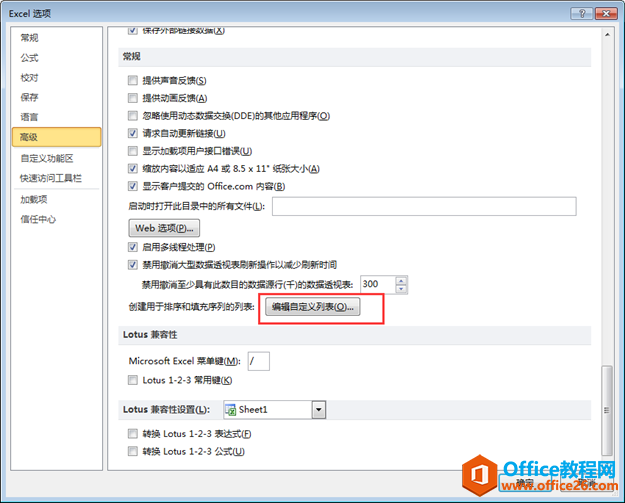Close the Excel 选项 dialog

(x=606, y=14)
